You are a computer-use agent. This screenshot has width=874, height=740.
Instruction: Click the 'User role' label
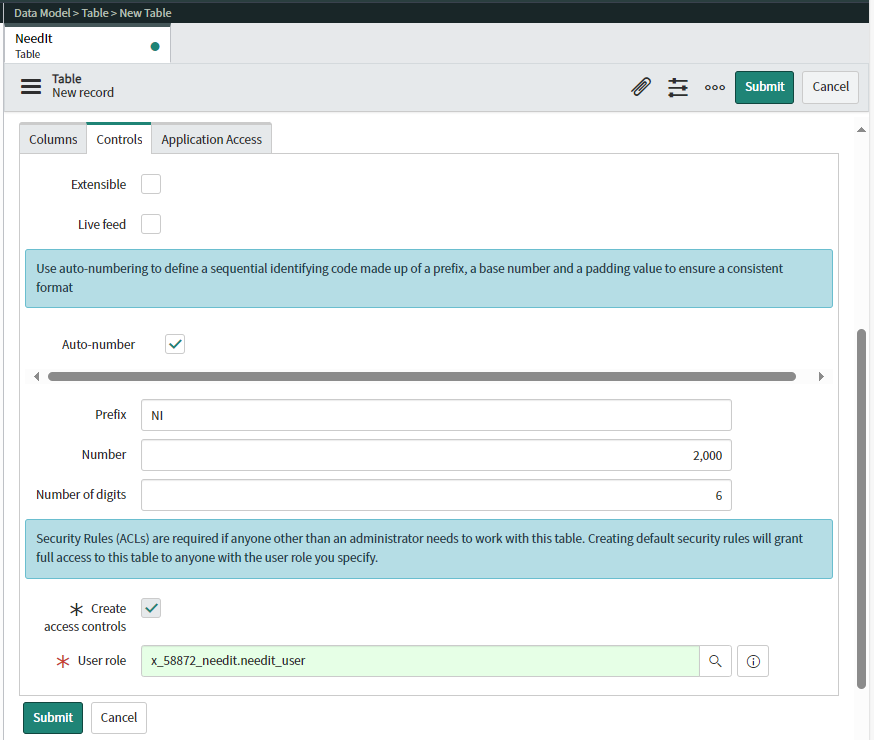(102, 660)
